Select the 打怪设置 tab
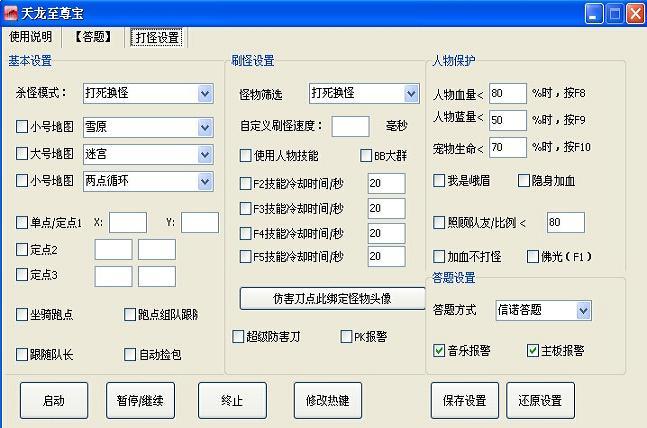Image resolution: width=647 pixels, height=428 pixels. tap(157, 38)
